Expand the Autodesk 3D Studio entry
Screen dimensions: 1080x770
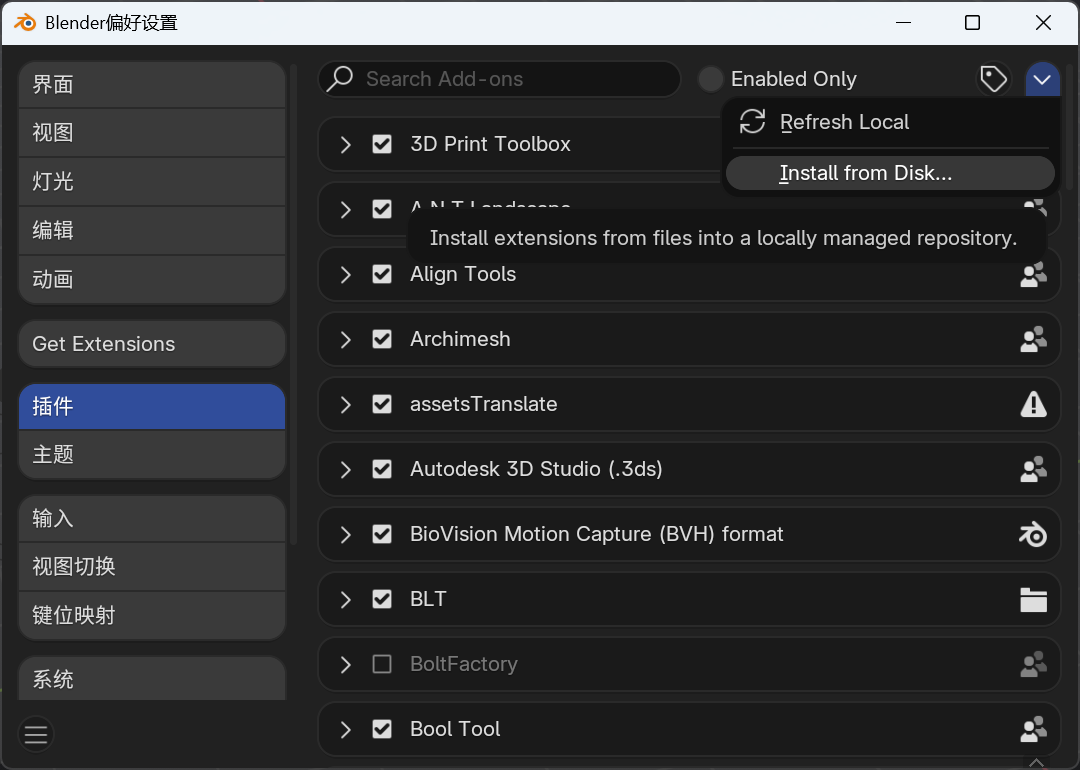pyautogui.click(x=346, y=470)
